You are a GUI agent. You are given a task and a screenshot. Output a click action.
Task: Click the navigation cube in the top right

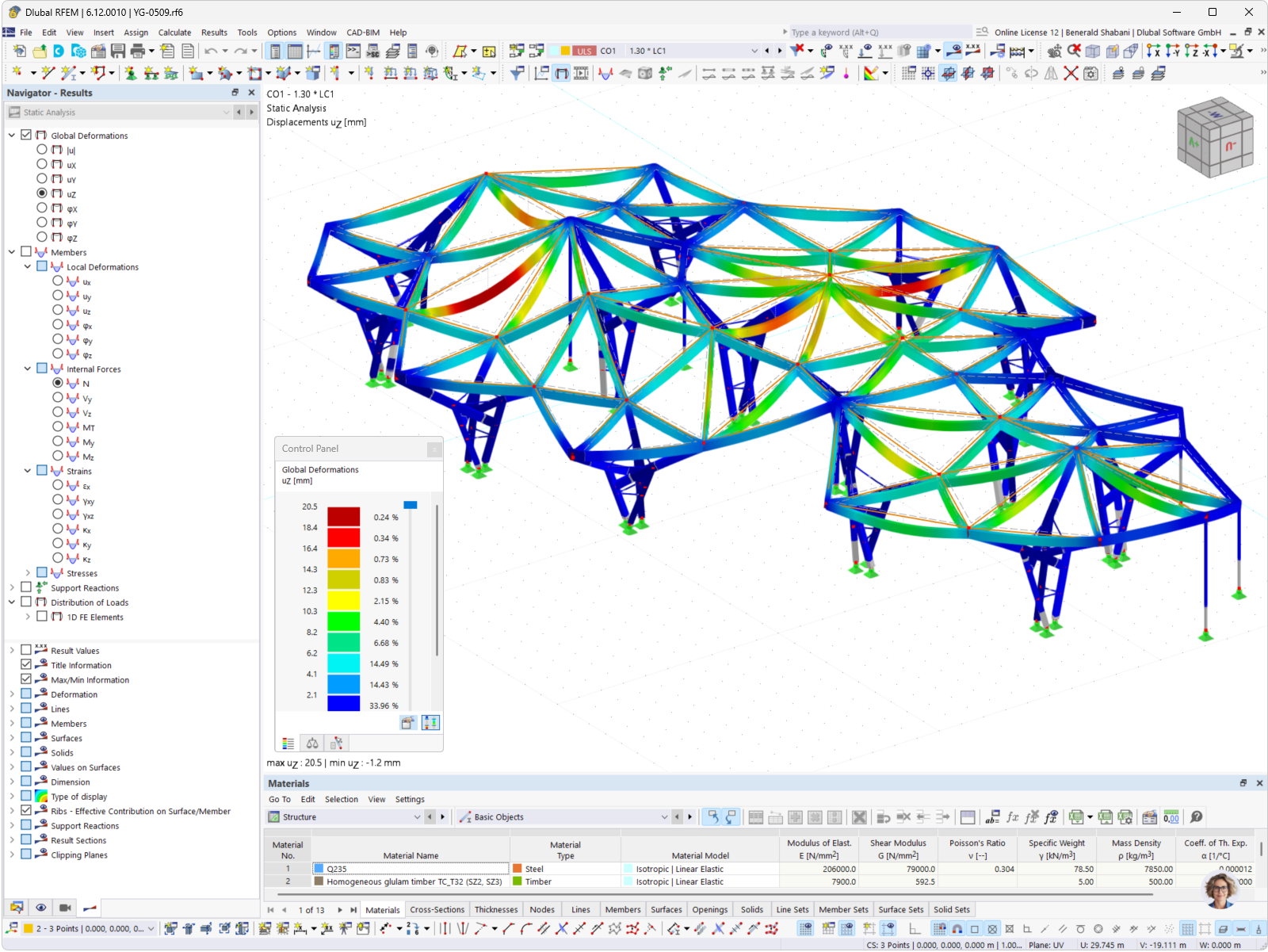click(1215, 135)
